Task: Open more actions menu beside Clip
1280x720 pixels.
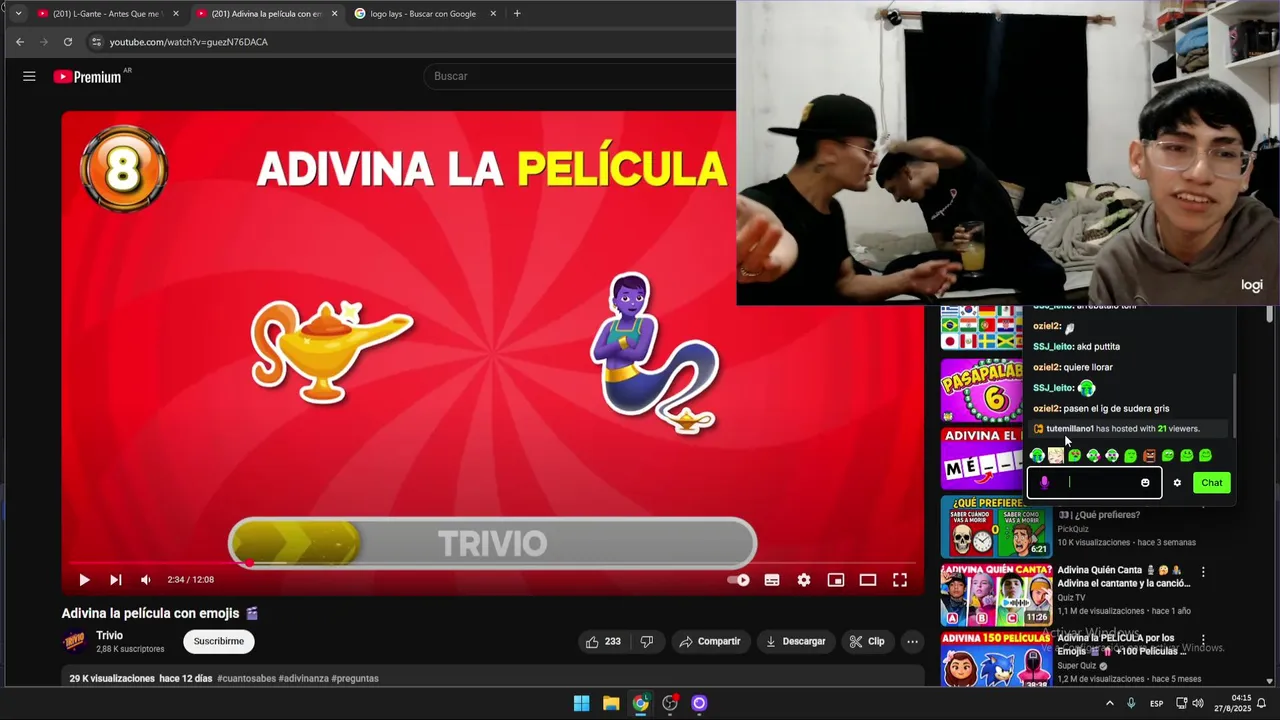Action: tap(912, 641)
